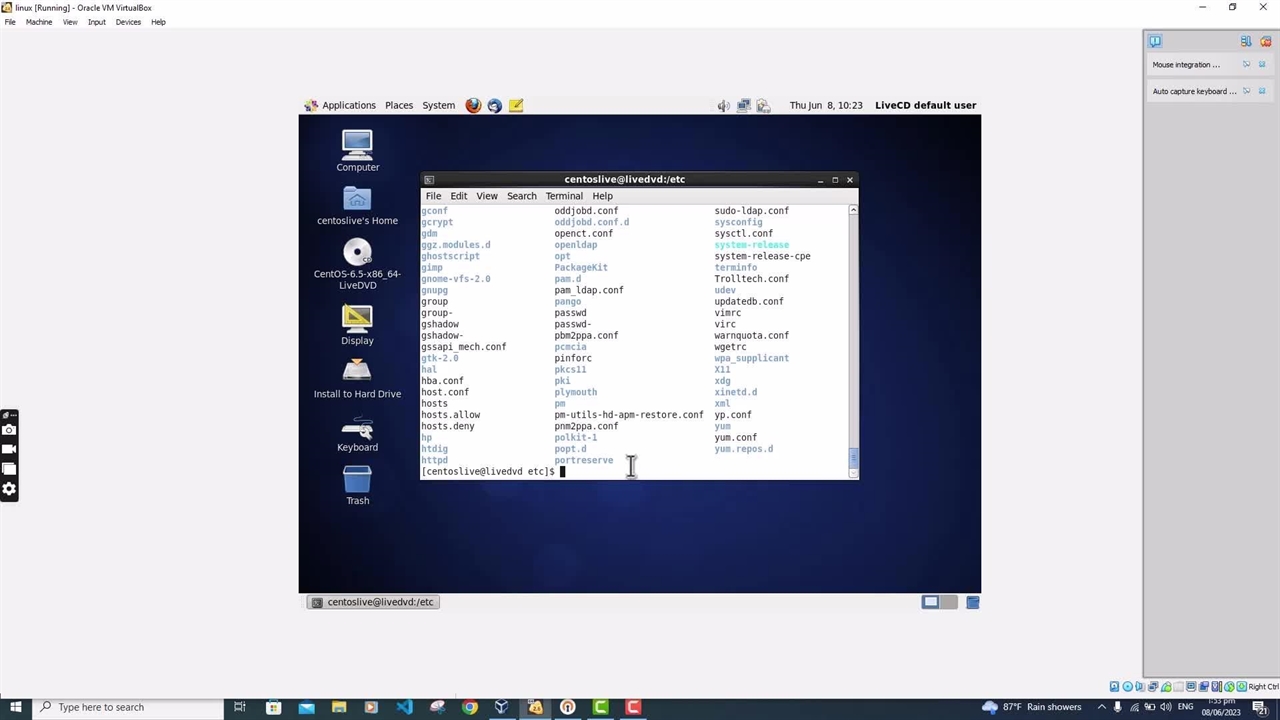Click the centoslive@livedvd:/etc taskbar button
This screenshot has width=1280, height=720.
[373, 602]
